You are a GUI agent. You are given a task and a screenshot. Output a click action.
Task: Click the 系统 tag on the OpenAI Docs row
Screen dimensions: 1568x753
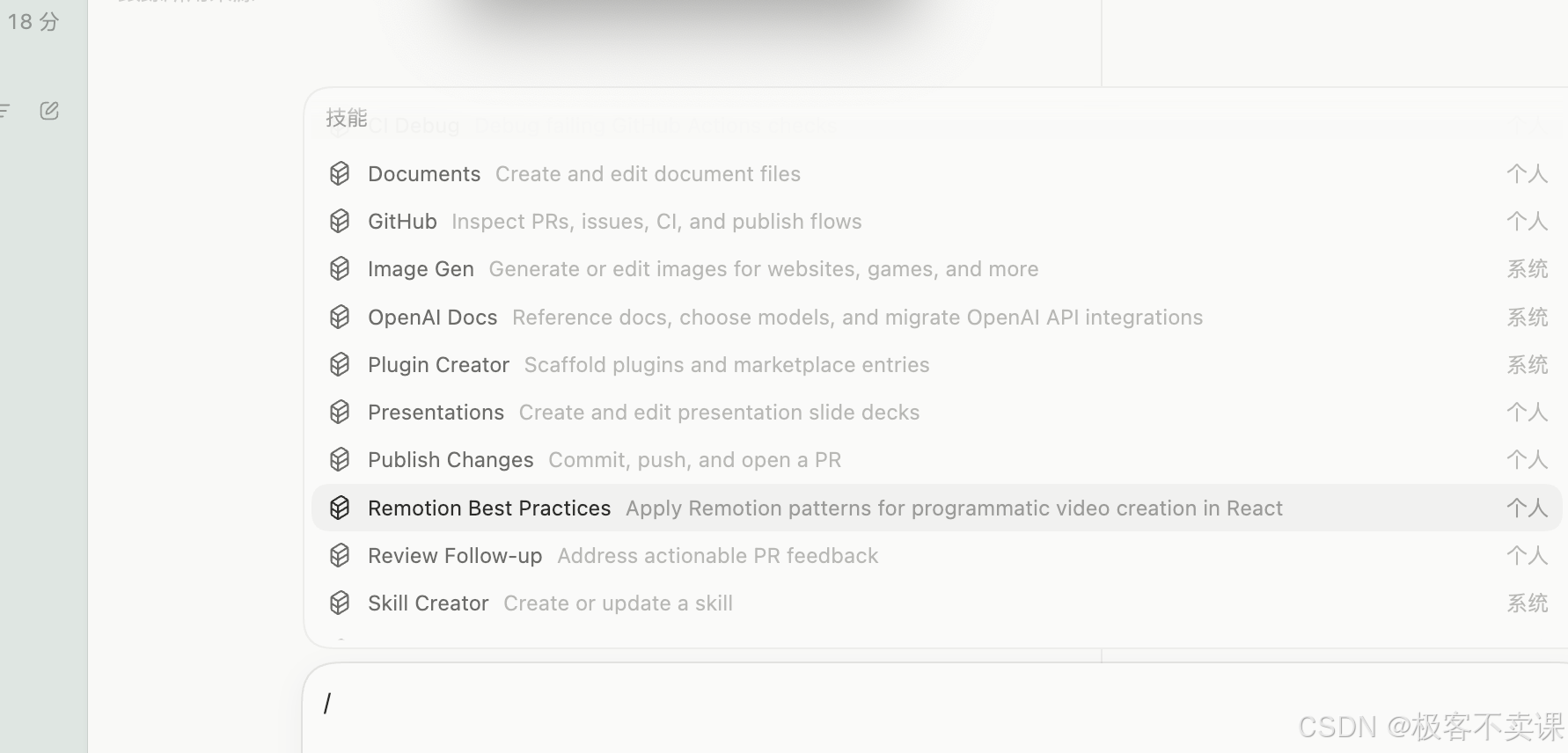1527,317
